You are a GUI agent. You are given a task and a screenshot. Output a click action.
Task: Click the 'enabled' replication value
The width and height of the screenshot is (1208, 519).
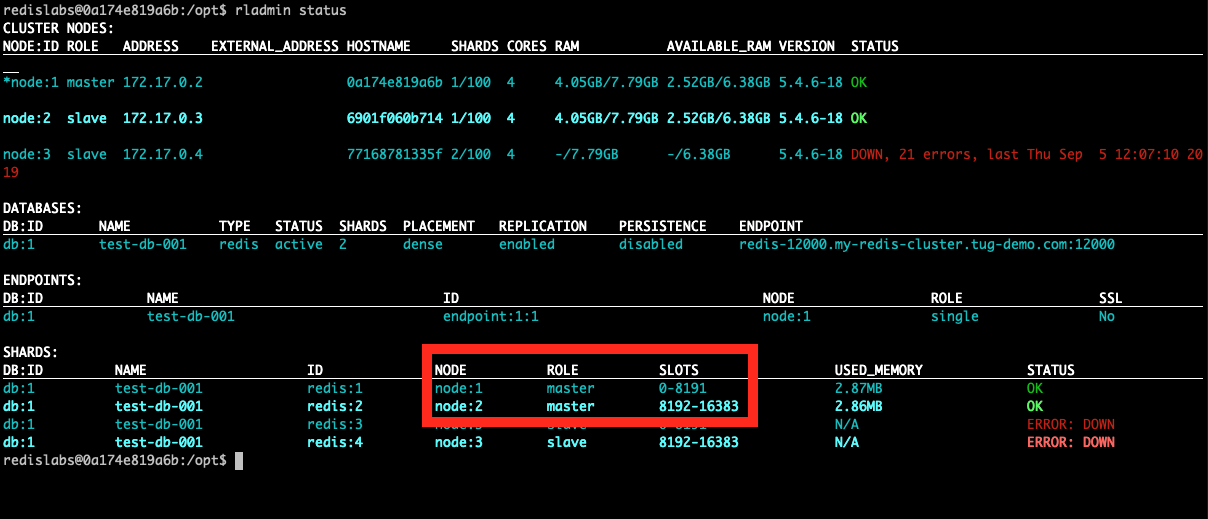click(x=527, y=244)
